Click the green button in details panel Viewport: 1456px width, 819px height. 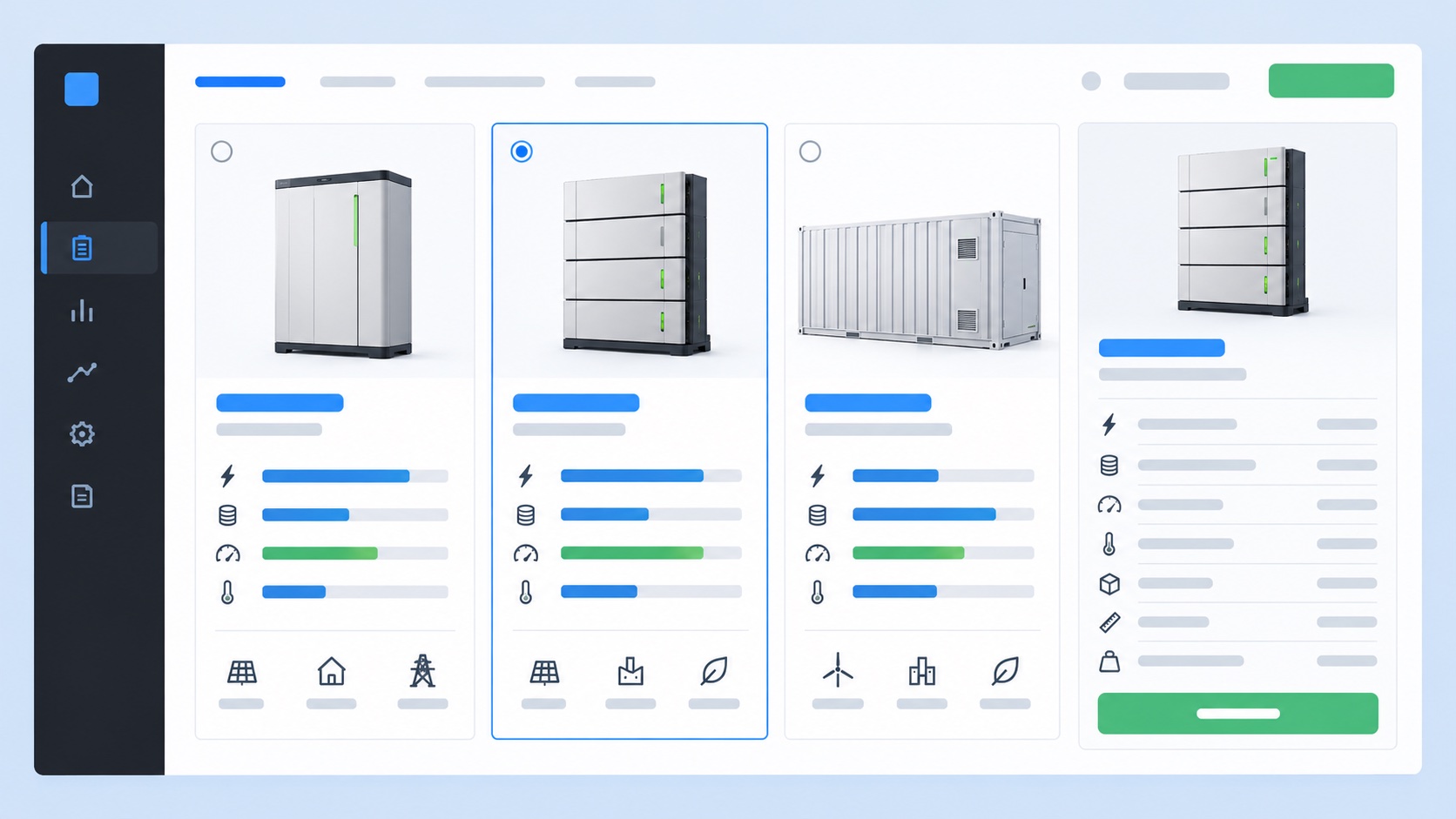[x=1237, y=714]
